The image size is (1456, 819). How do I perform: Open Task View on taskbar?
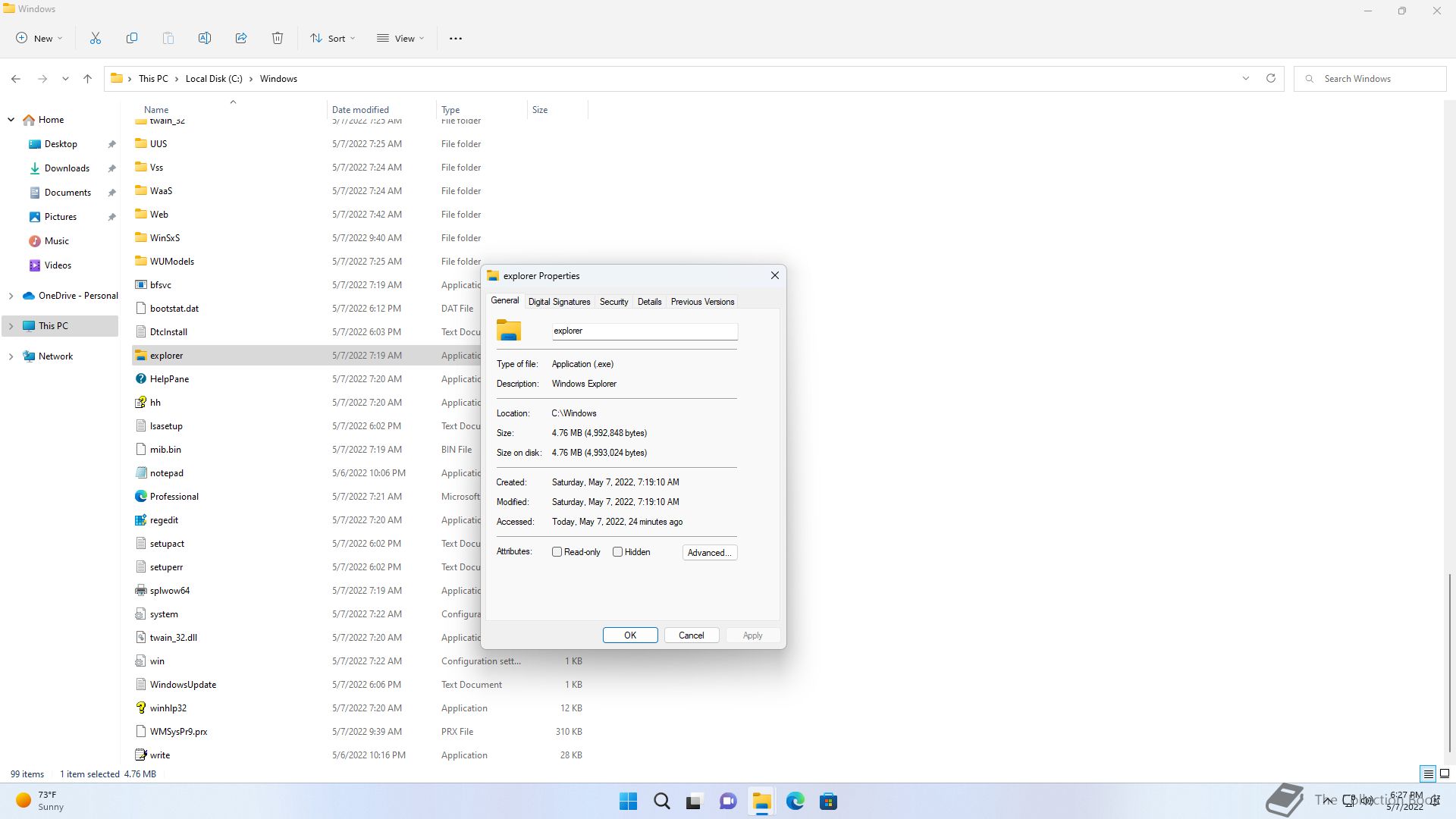(695, 802)
